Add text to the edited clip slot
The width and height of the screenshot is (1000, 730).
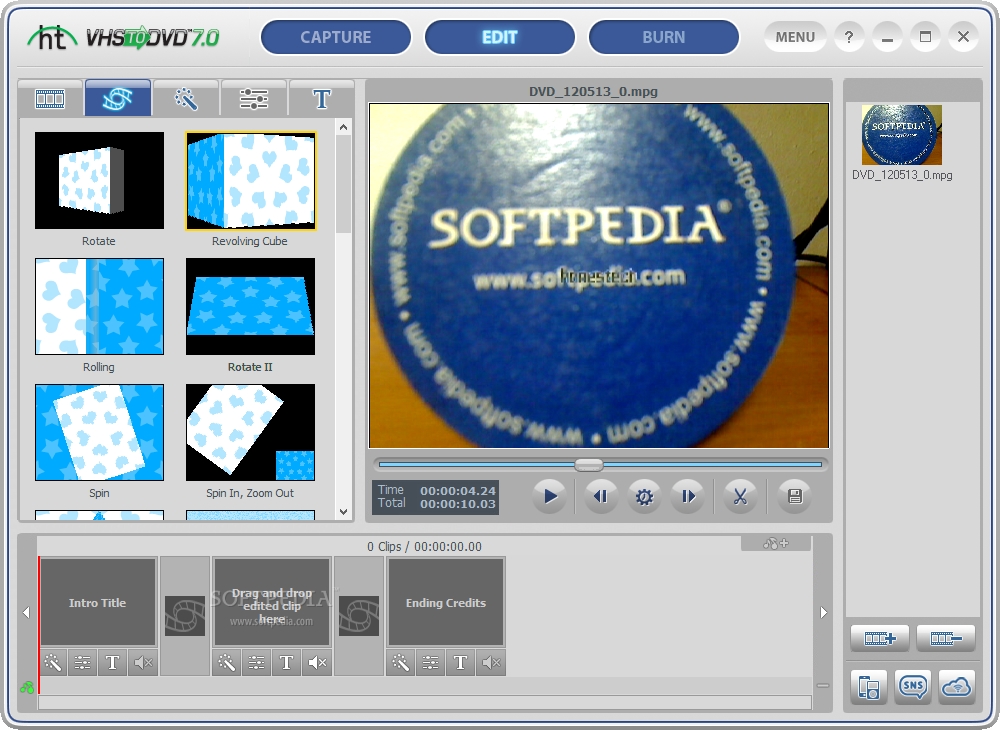pyautogui.click(x=287, y=663)
